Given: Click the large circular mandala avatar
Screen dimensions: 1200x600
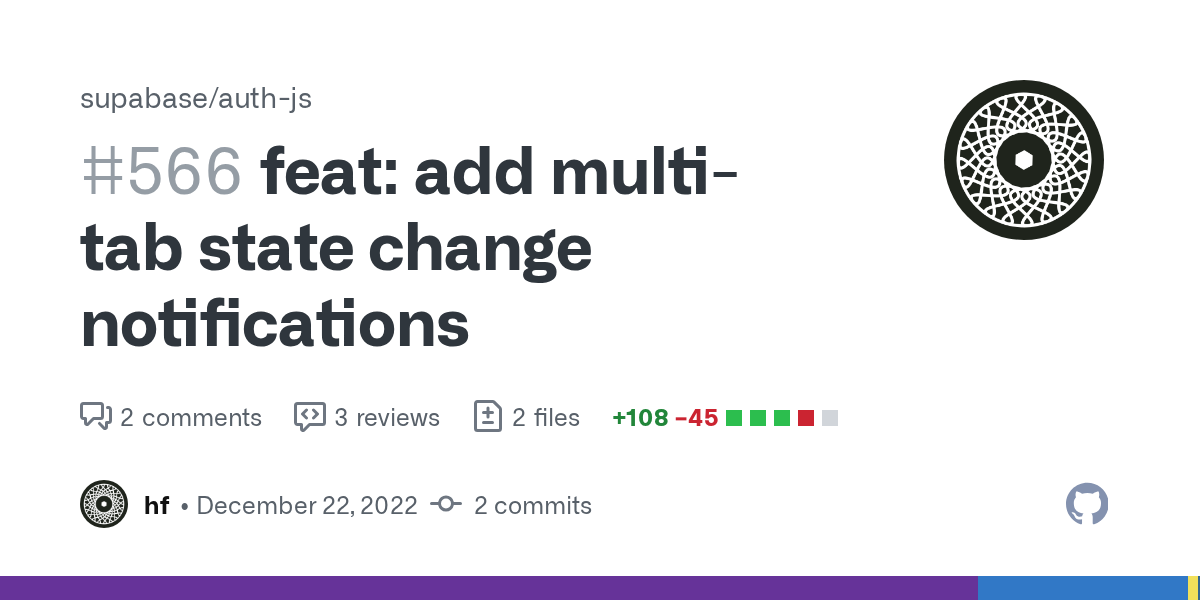Looking at the screenshot, I should 1023,160.
